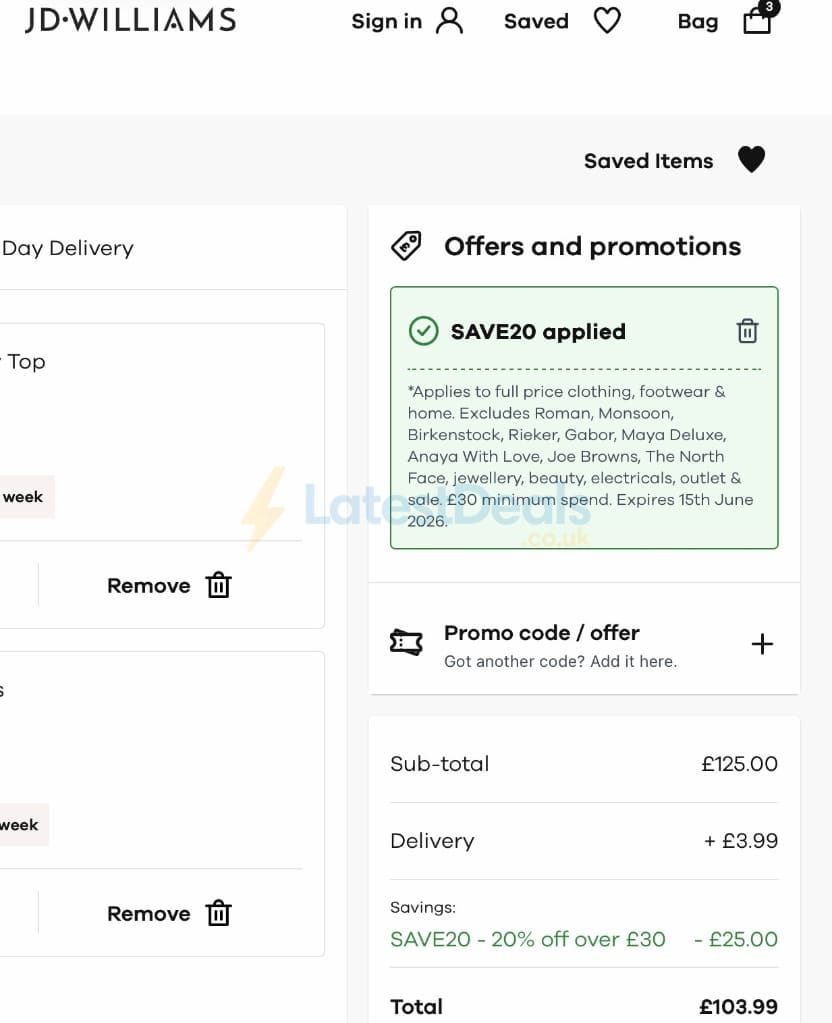Click the Savings: label
The width and height of the screenshot is (832, 1023).
tap(423, 908)
